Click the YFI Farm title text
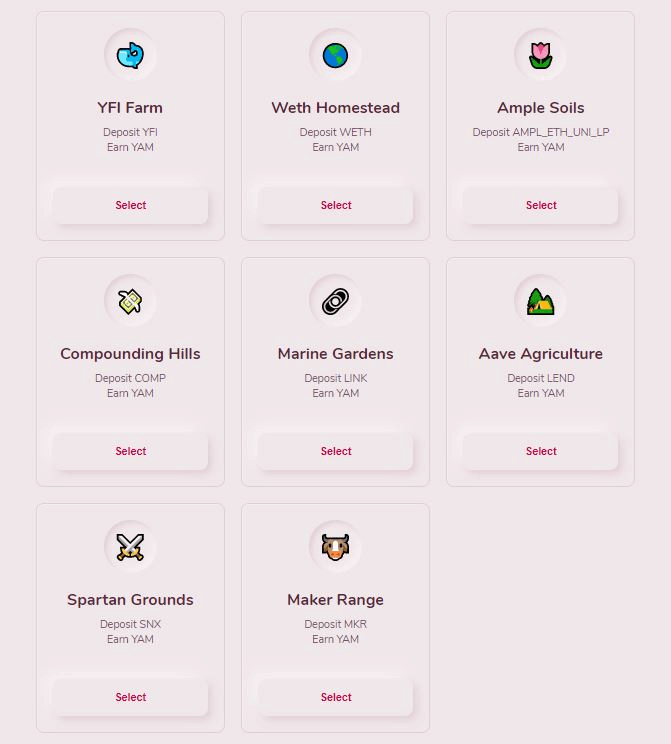671x744 pixels. [x=130, y=108]
